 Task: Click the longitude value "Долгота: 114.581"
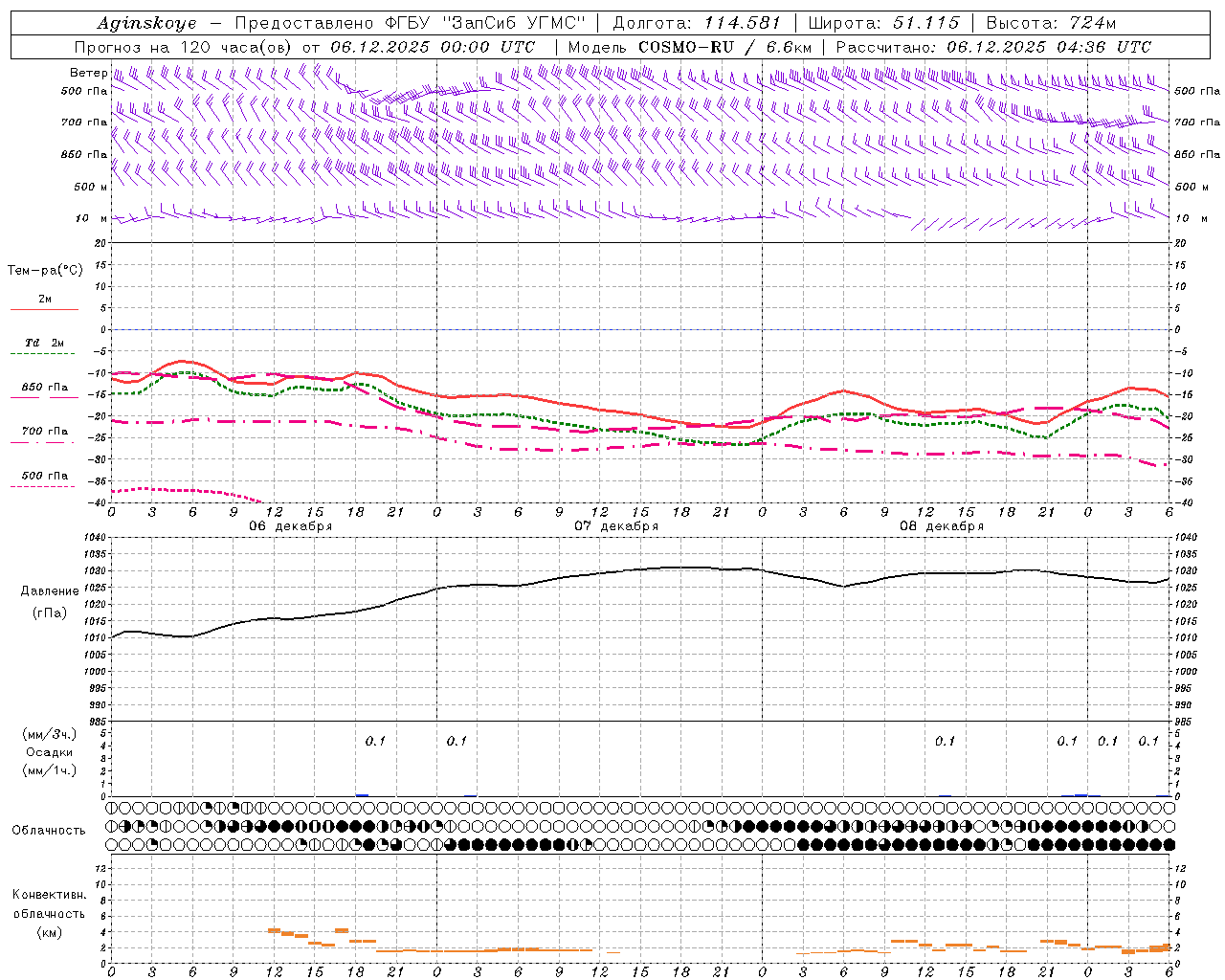tap(696, 23)
